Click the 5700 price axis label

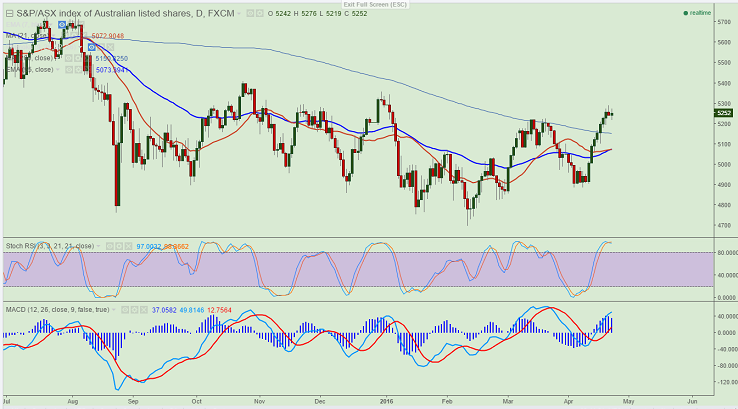[x=723, y=22]
